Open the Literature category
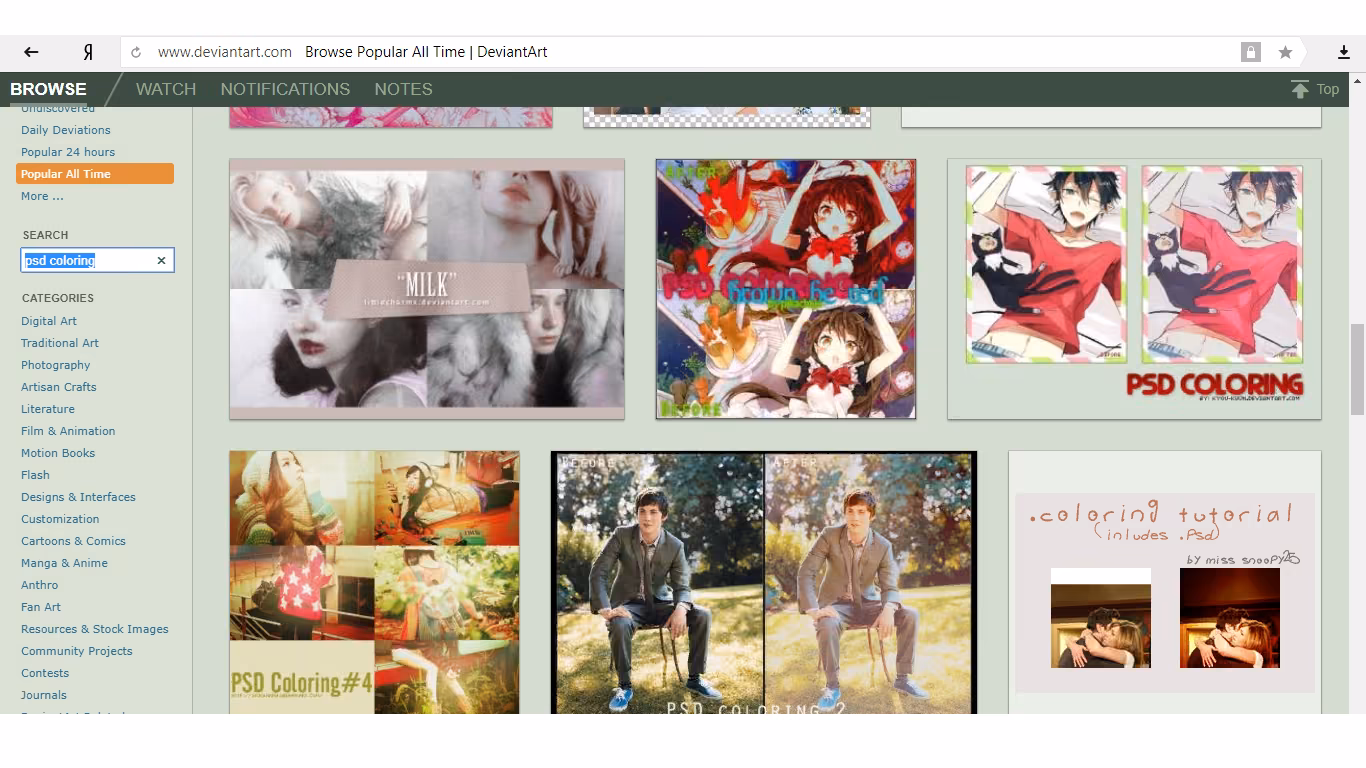 click(x=48, y=409)
